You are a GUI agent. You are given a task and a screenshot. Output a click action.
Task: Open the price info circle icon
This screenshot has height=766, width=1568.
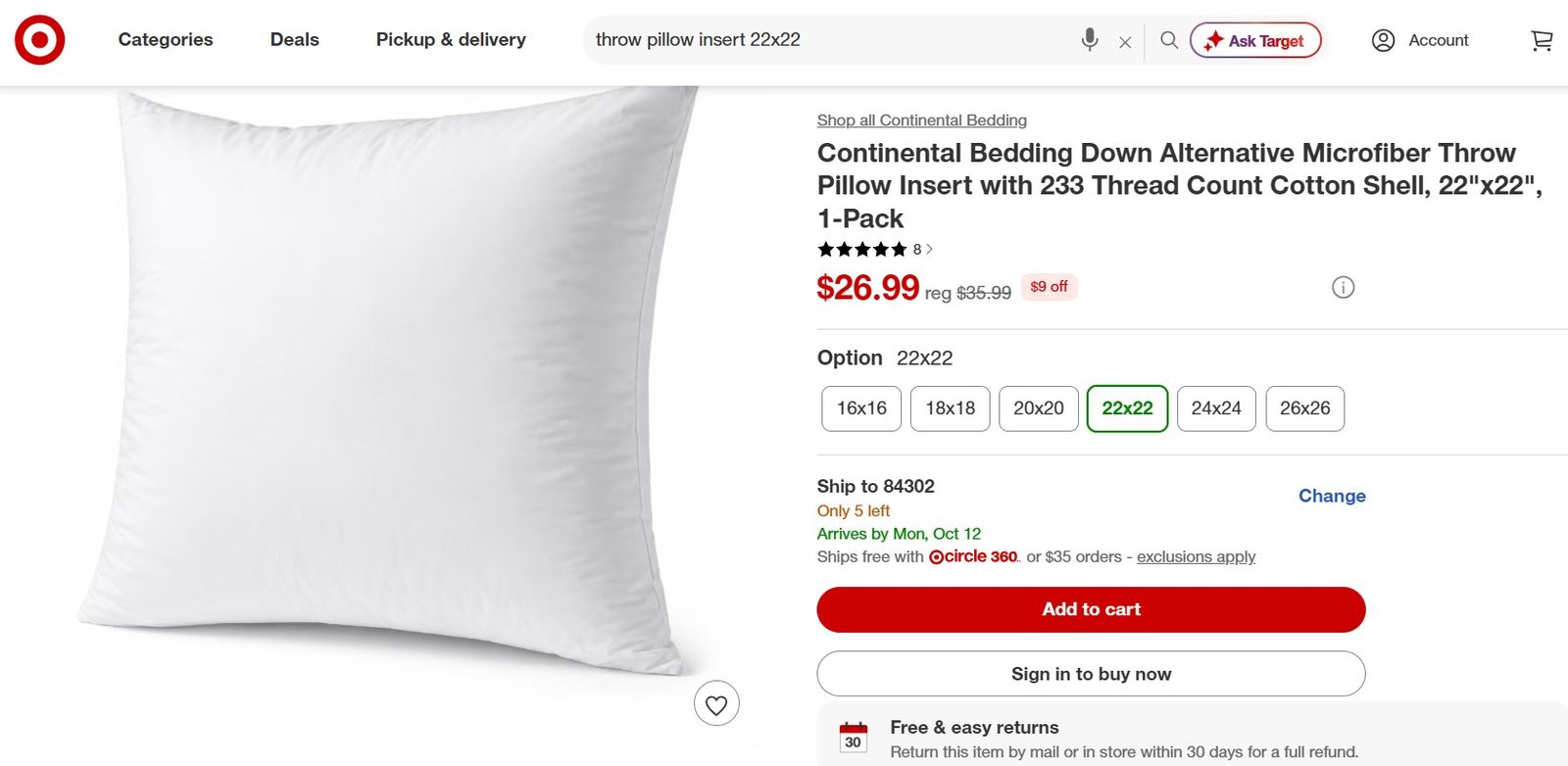tap(1344, 287)
